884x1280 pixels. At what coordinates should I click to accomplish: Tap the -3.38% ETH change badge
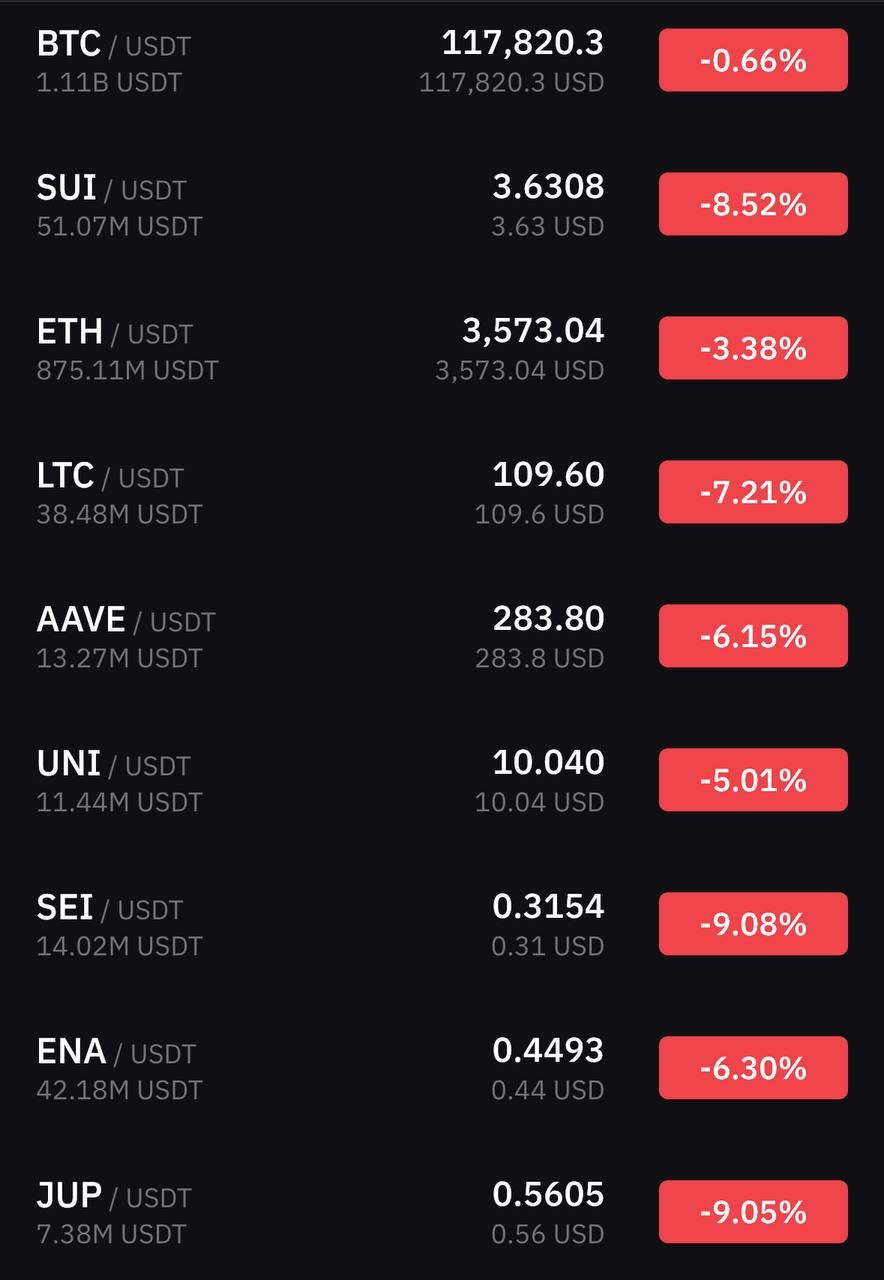[x=752, y=349]
